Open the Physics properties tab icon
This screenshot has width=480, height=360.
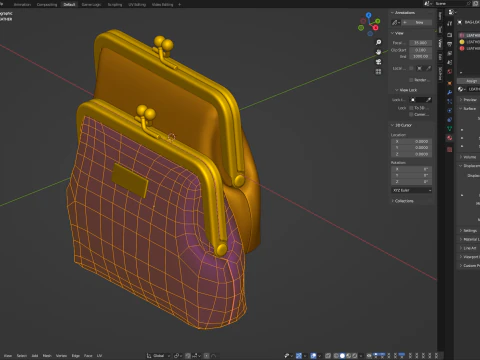tap(449, 110)
